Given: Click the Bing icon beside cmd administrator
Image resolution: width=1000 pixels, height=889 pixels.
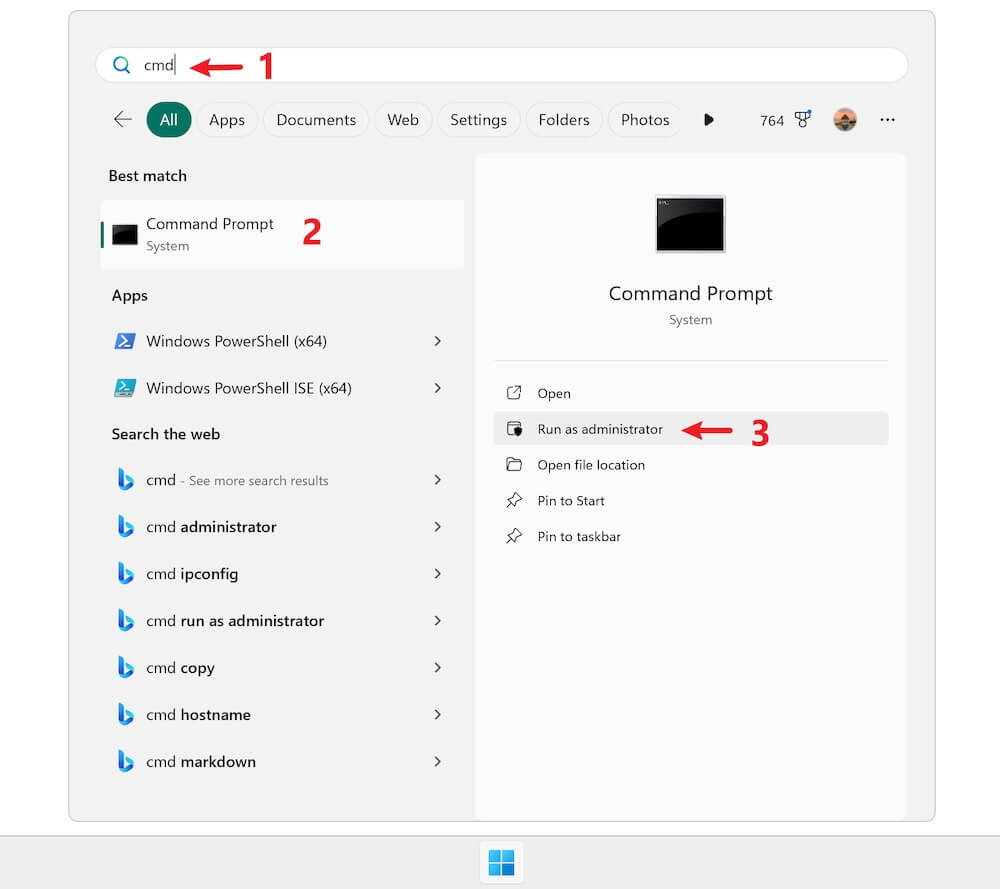Looking at the screenshot, I should coord(126,527).
